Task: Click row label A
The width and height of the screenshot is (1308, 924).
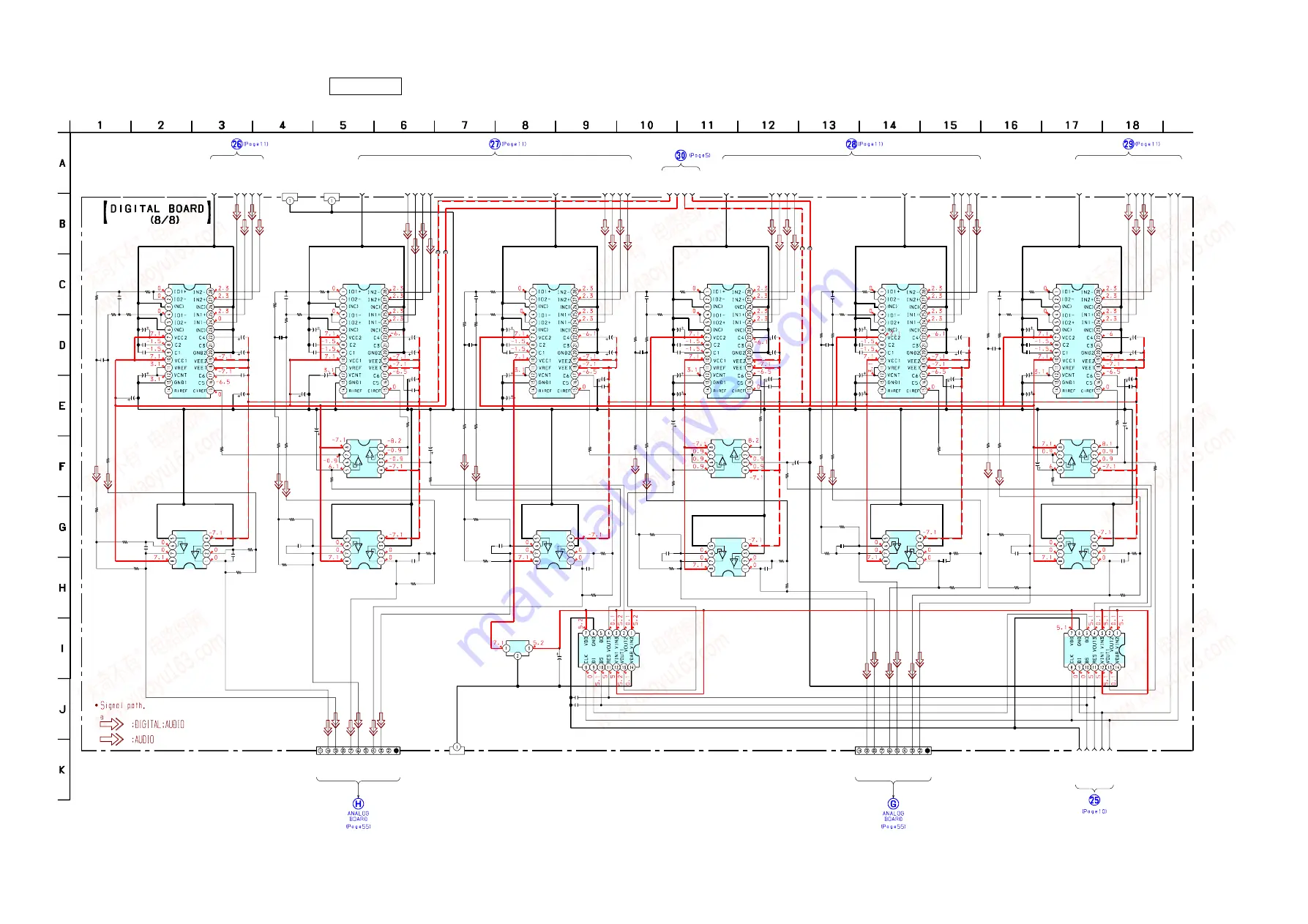Action: click(x=62, y=163)
